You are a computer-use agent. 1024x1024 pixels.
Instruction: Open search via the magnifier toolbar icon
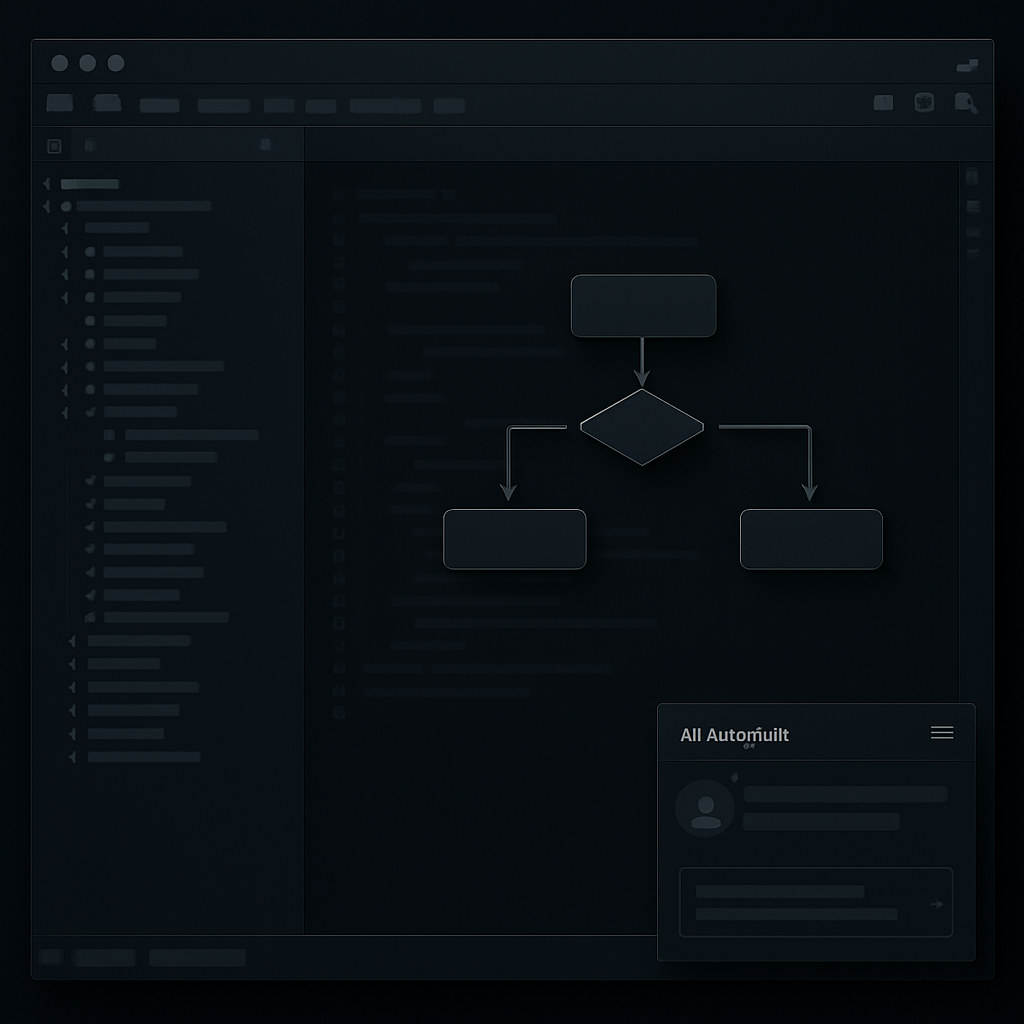[x=966, y=103]
